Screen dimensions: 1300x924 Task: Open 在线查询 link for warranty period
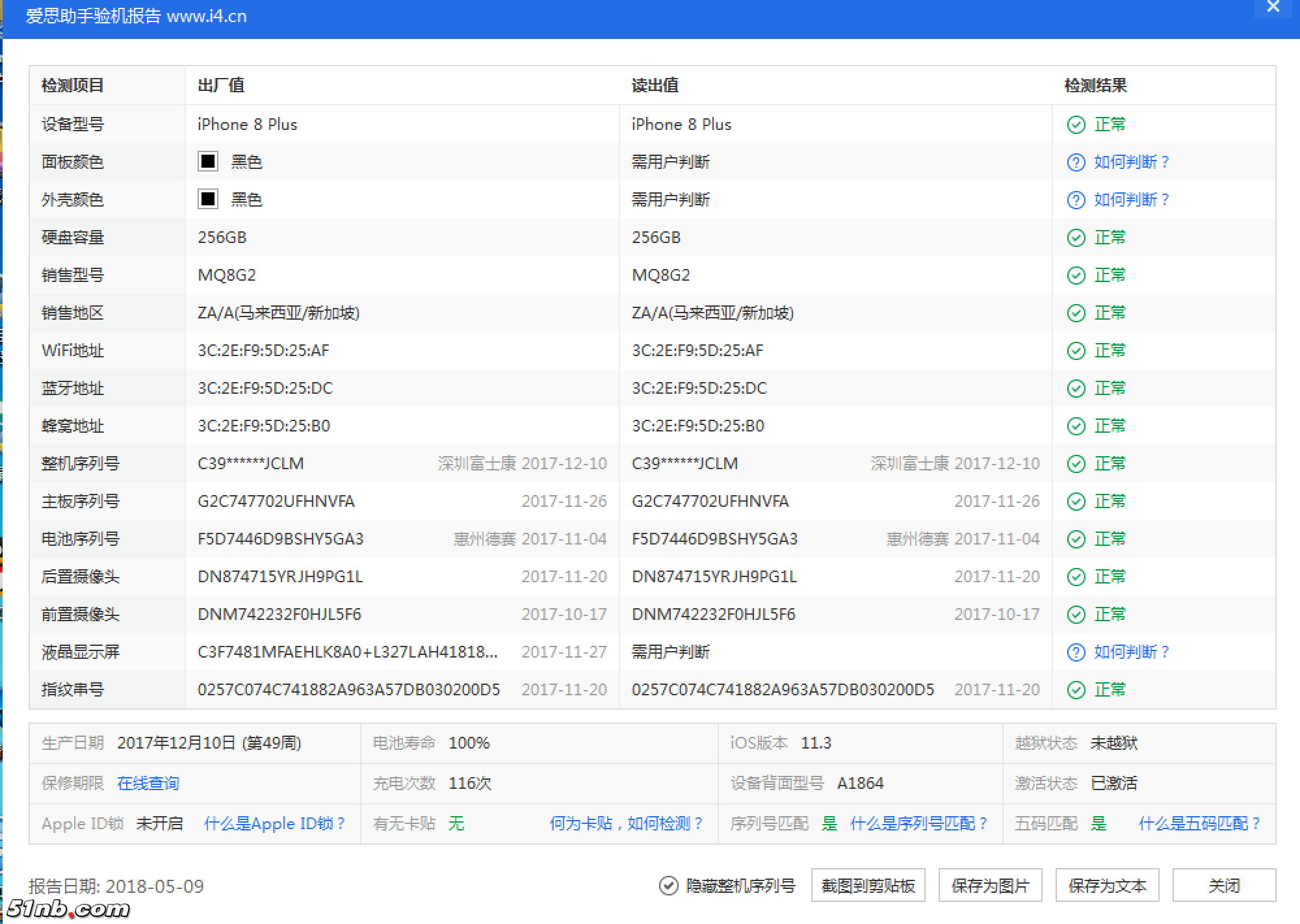pyautogui.click(x=148, y=784)
